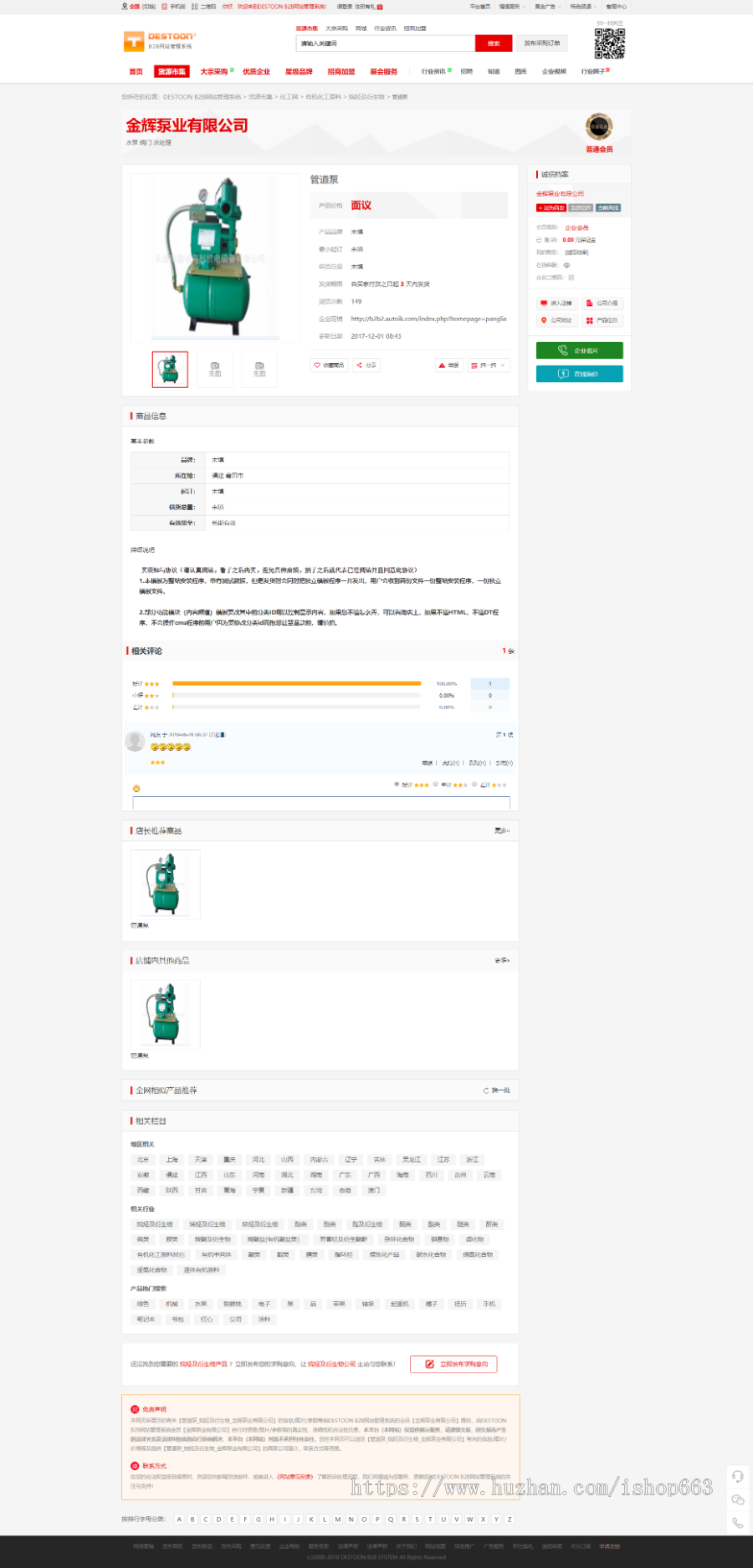Viewport: 753px width, 1568px height.
Task: Click the large green pump product image
Action: [x=215, y=257]
